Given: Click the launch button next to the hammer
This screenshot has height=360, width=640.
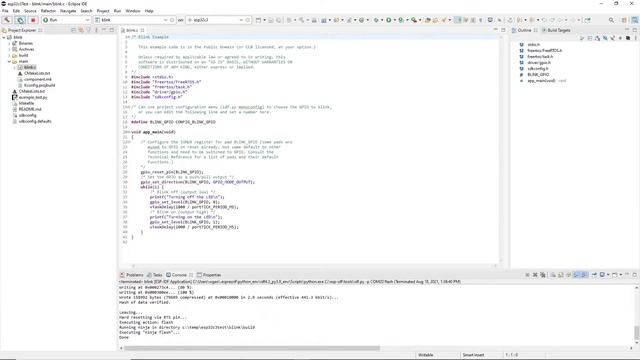Looking at the screenshot, I should tap(20, 20).
